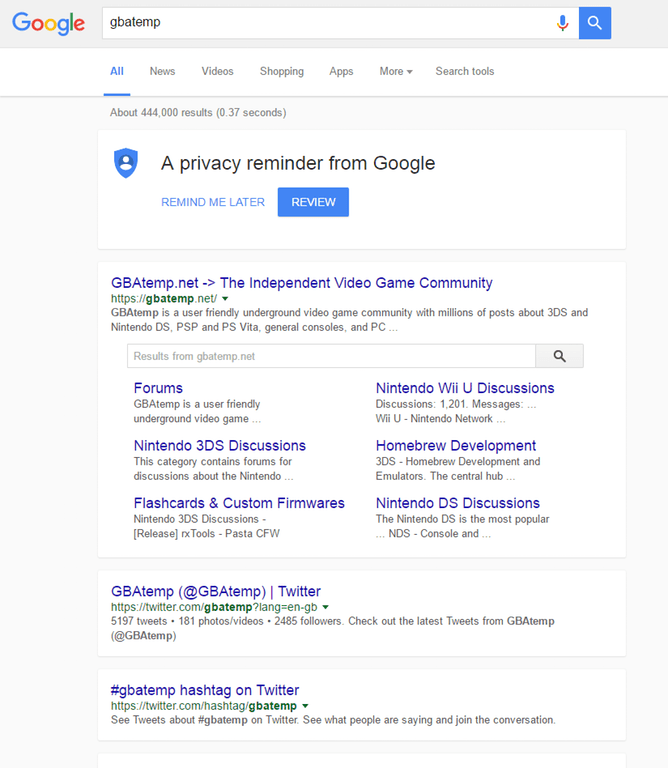Click the Google logo

tap(48, 23)
